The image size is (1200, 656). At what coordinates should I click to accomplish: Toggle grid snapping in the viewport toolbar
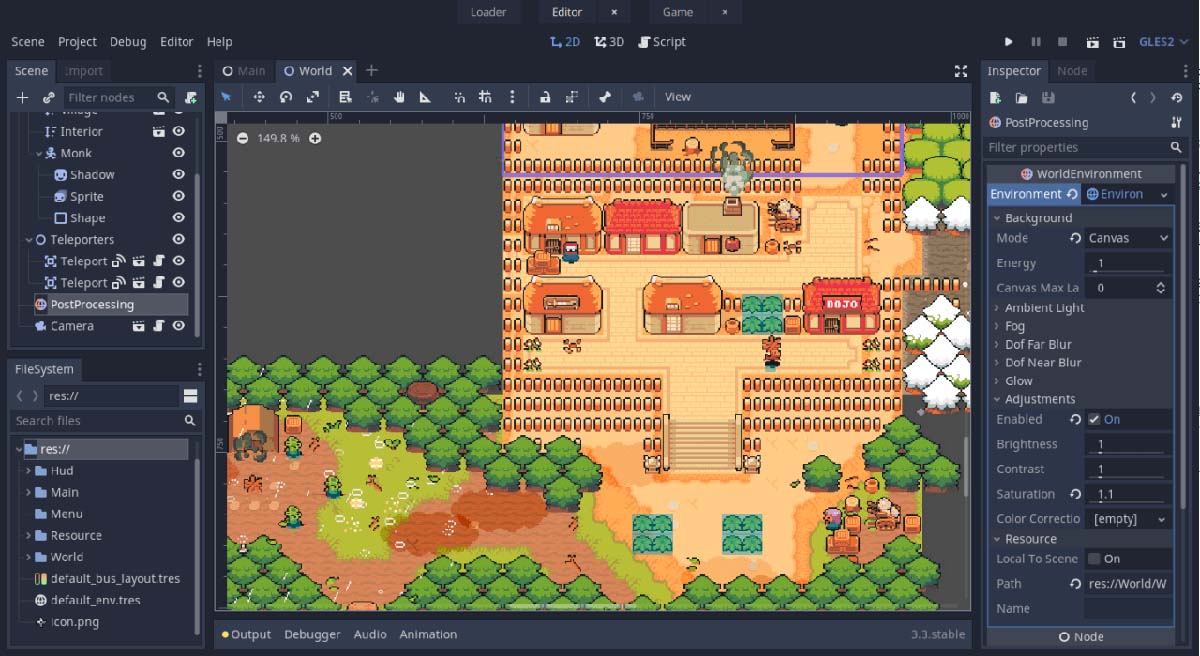click(x=485, y=97)
